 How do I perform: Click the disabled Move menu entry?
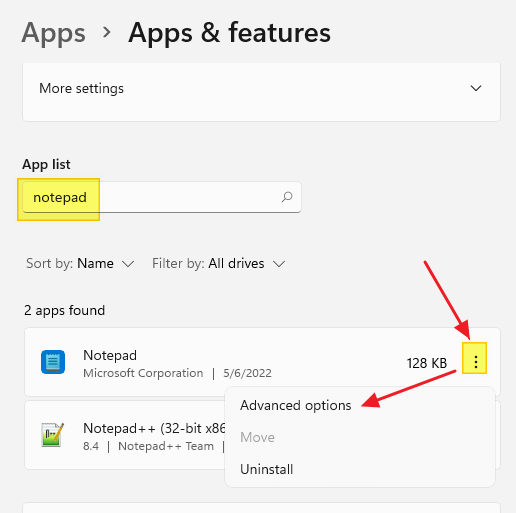[x=257, y=437]
